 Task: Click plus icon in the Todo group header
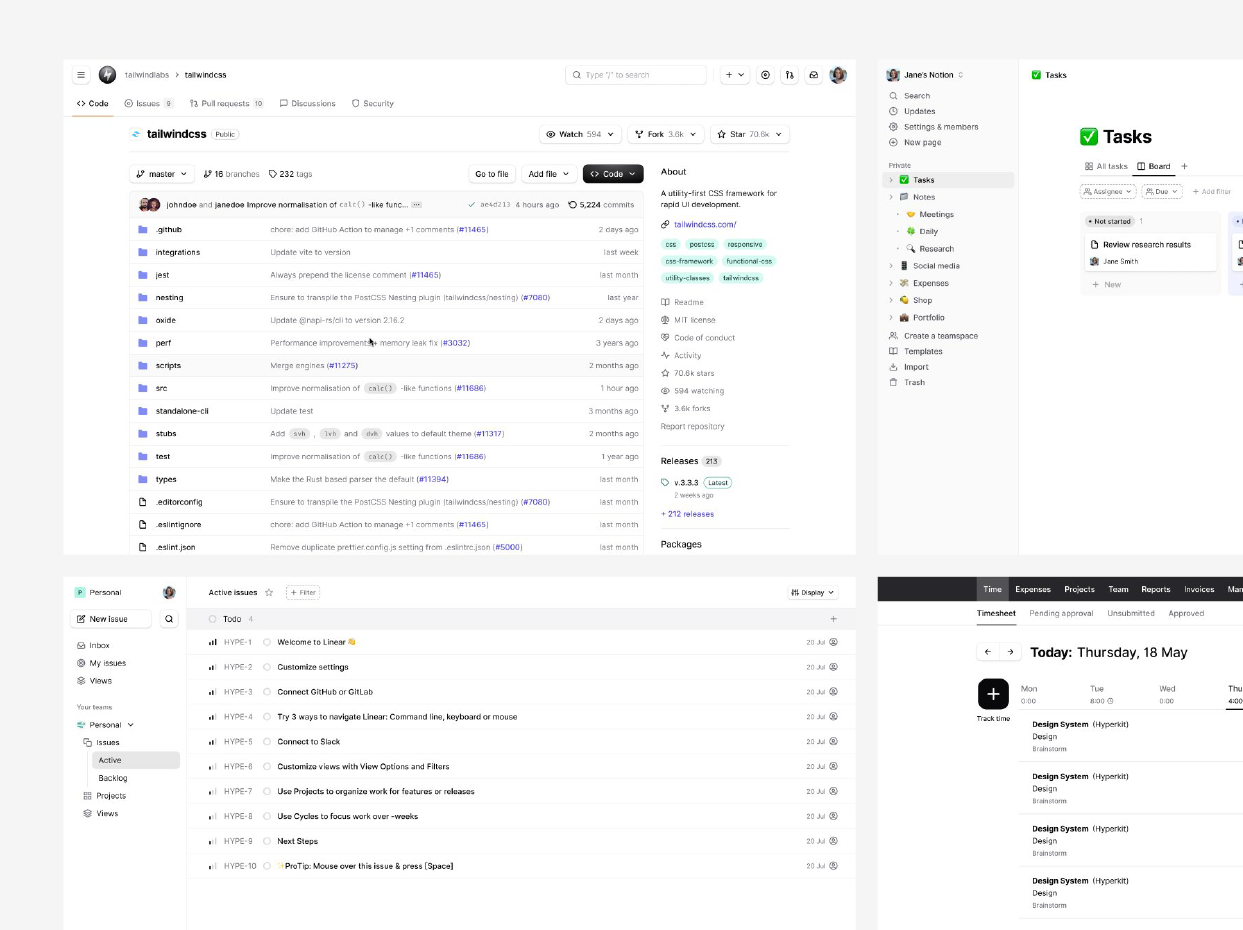point(833,619)
